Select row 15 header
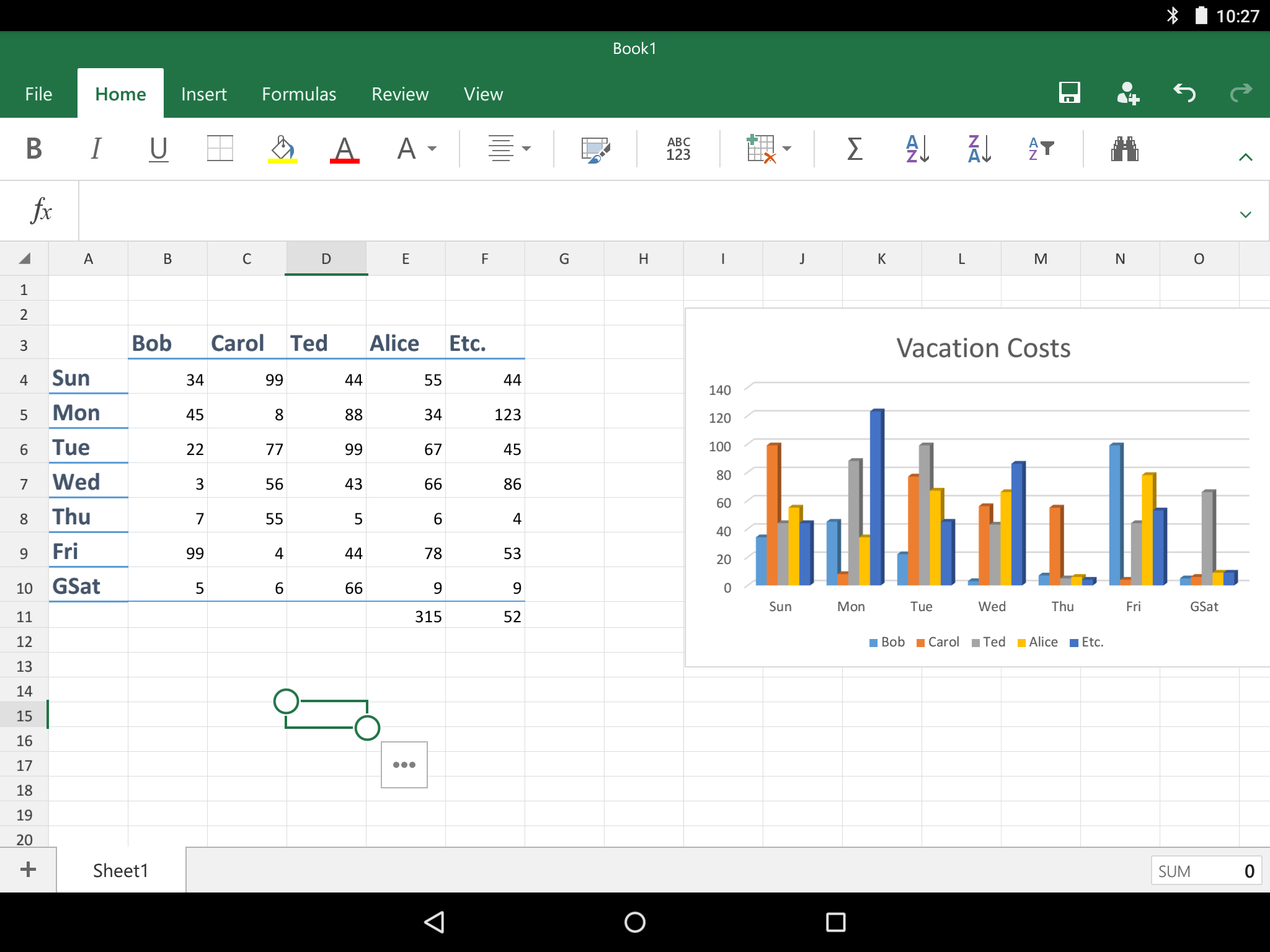 24,715
